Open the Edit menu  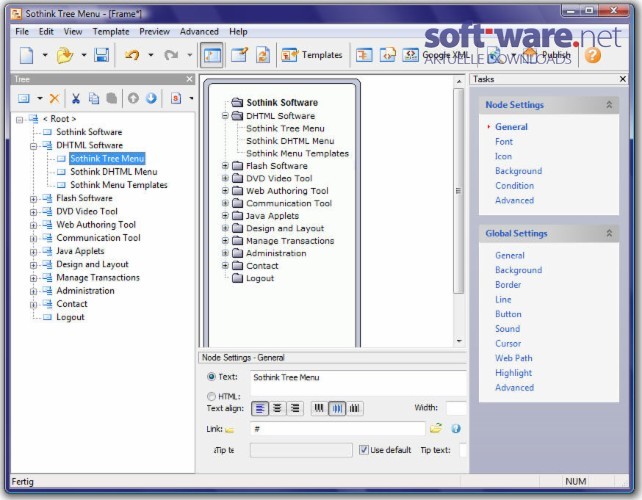click(x=46, y=32)
